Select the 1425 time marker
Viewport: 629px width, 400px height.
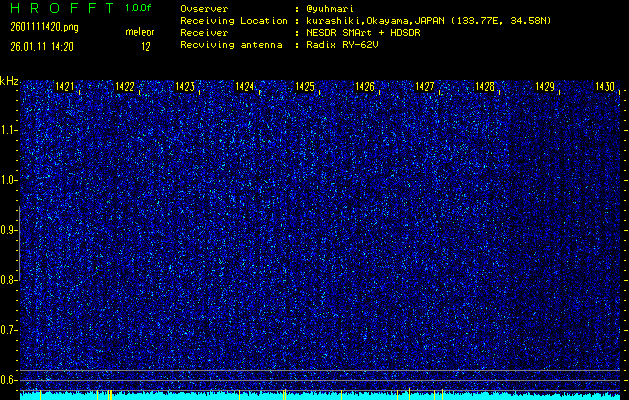tap(305, 87)
